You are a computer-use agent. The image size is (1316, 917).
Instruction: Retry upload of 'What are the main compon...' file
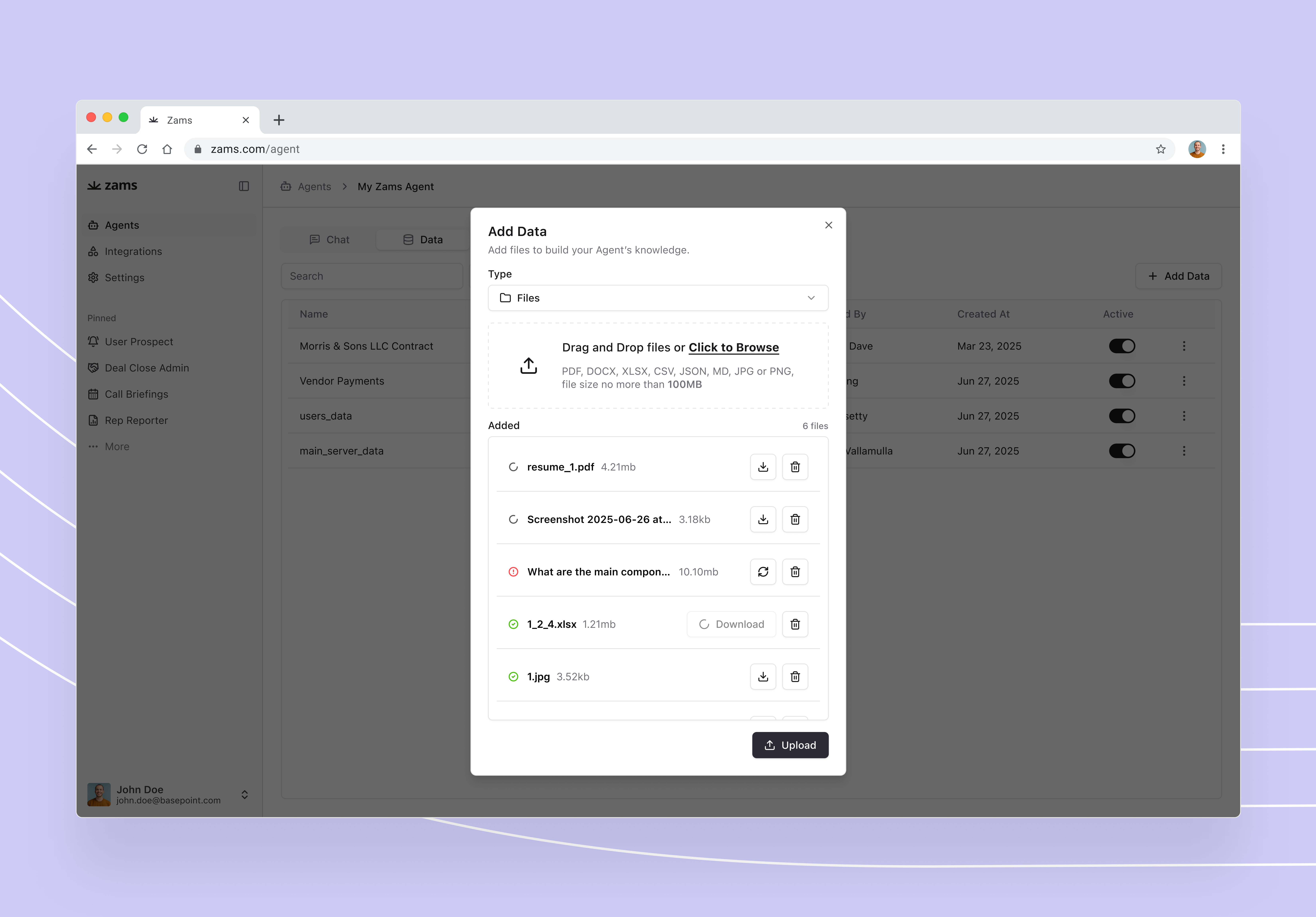pos(763,572)
